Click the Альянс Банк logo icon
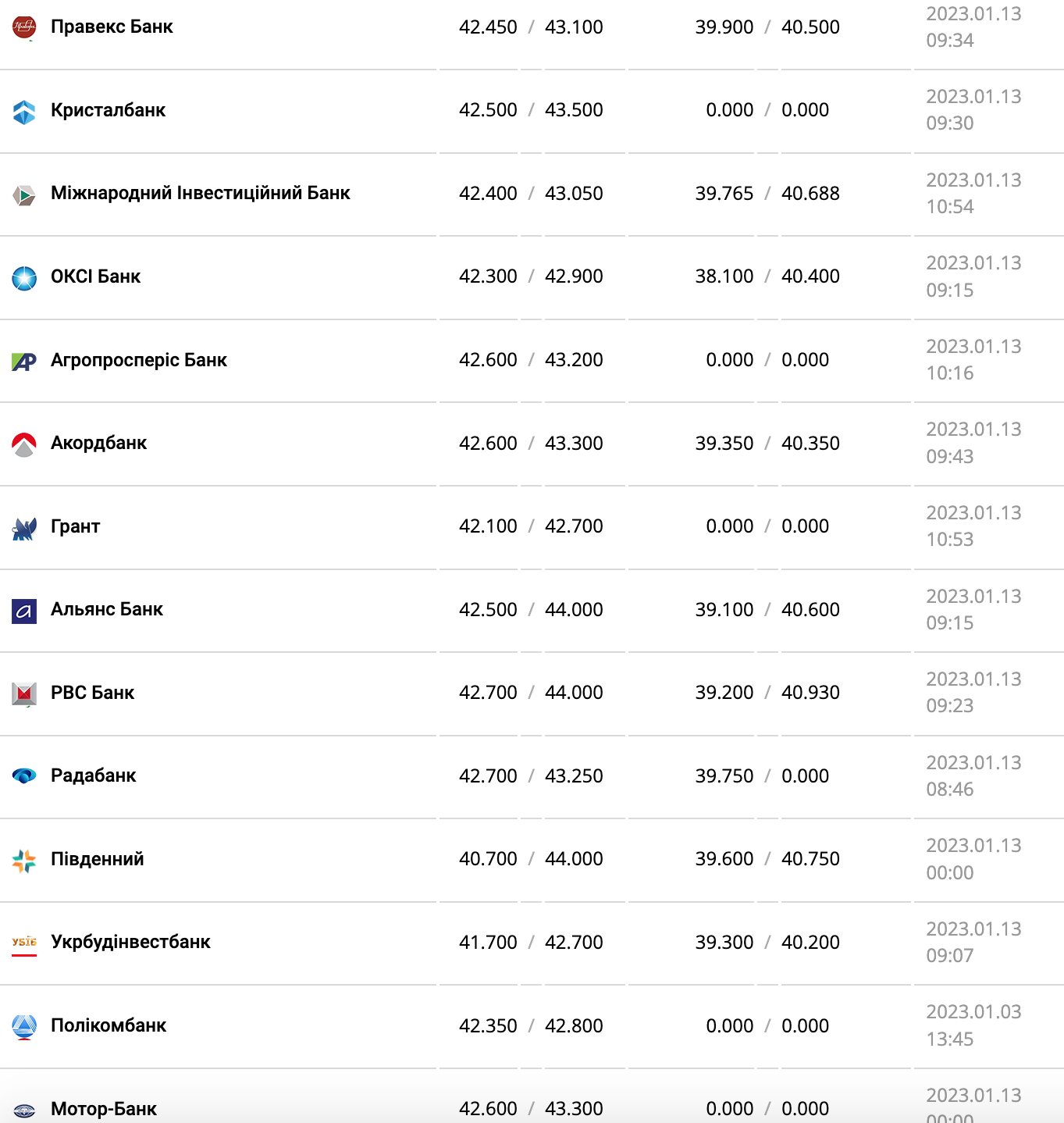The width and height of the screenshot is (1064, 1123). (24, 611)
